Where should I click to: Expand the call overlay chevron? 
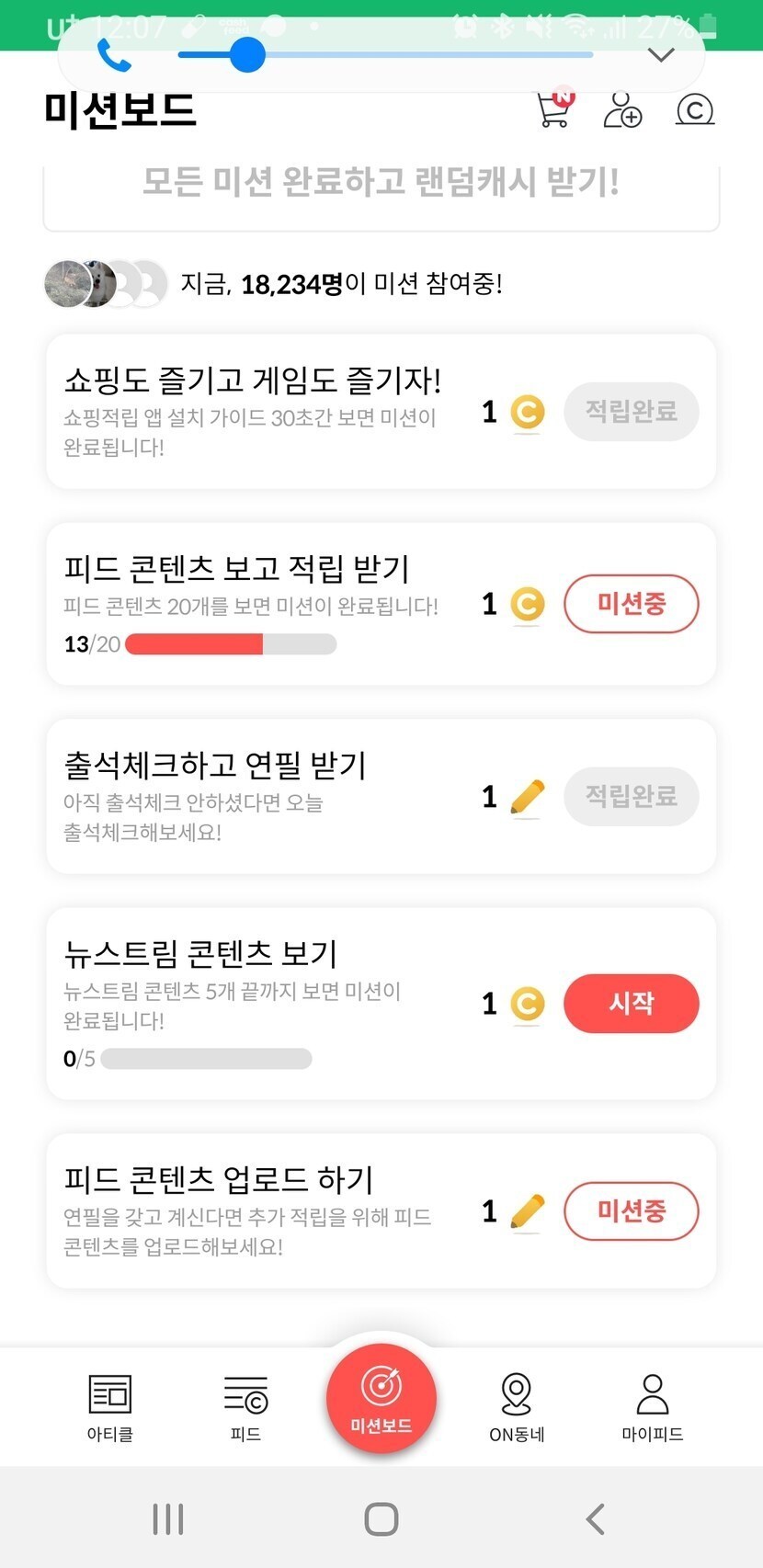tap(661, 55)
